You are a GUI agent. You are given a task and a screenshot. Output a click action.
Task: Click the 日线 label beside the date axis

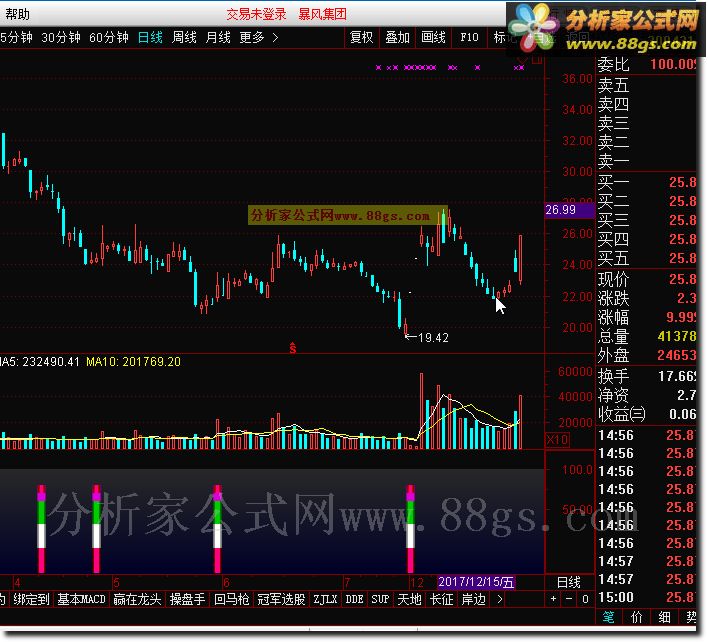[x=568, y=582]
